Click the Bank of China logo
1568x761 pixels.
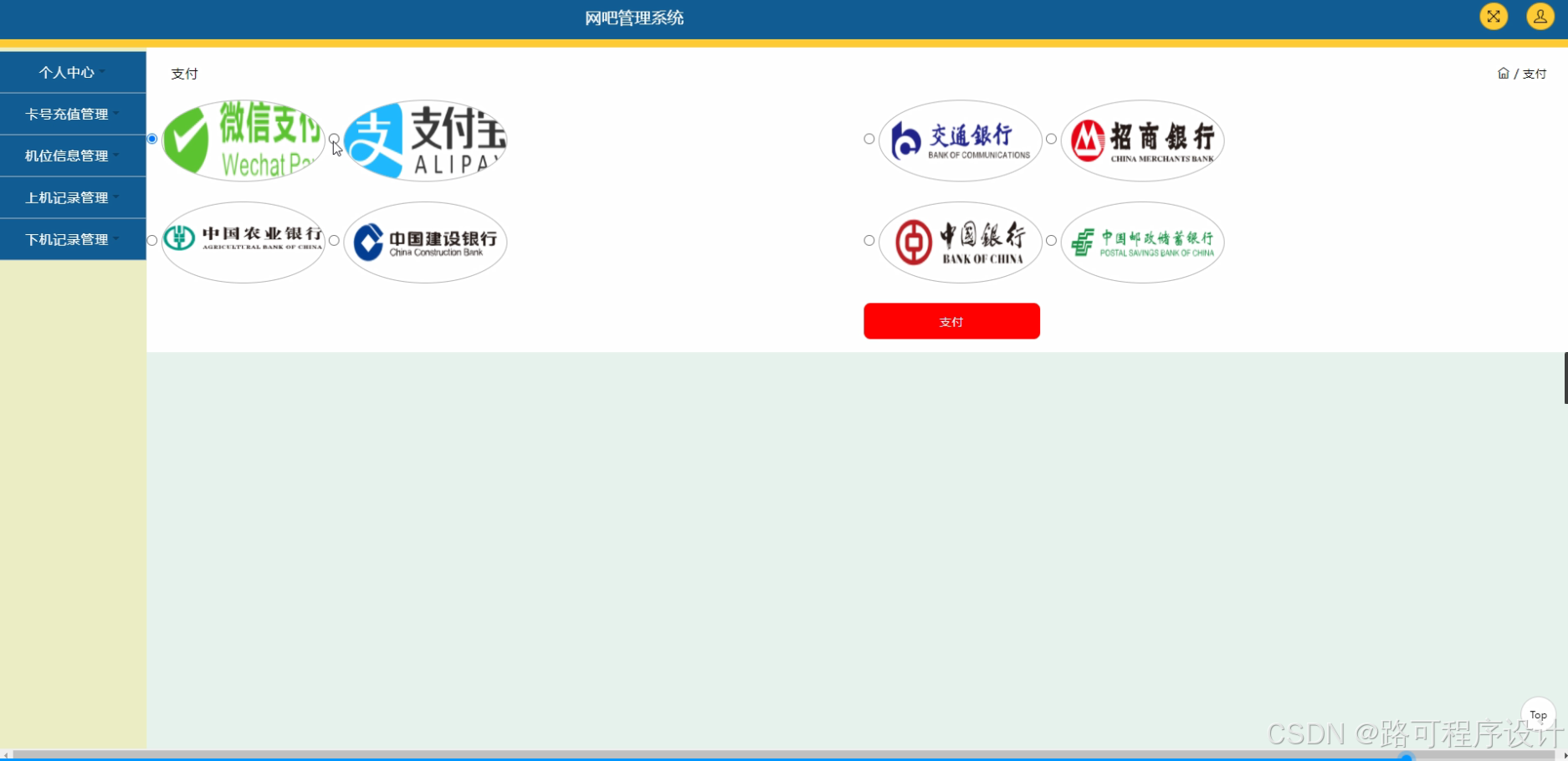pos(961,242)
